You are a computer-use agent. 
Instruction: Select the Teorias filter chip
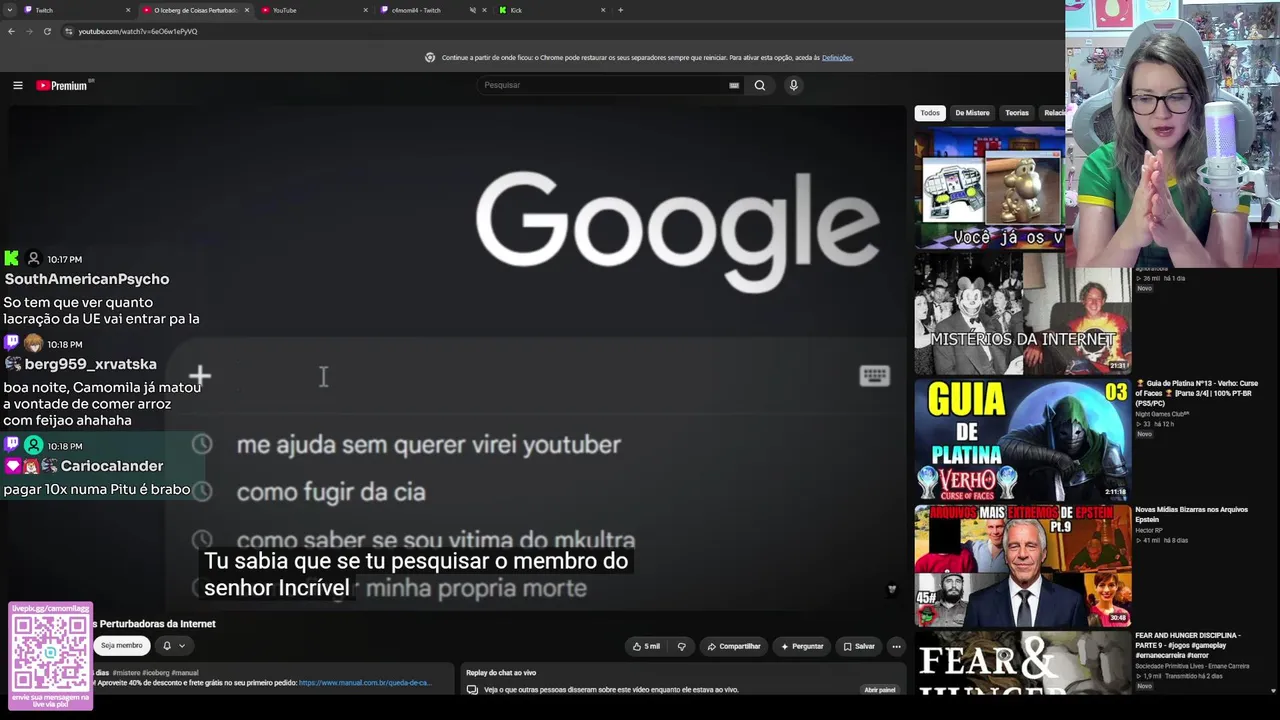pos(1017,113)
